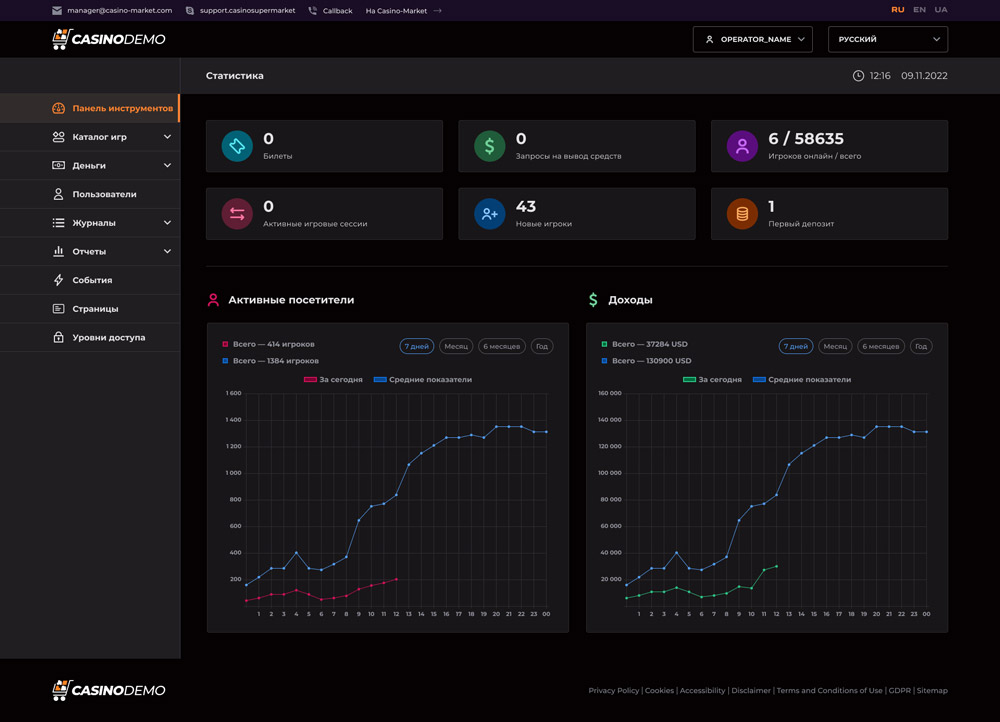Viewport: 1000px width, 722px height.
Task: Click the Privacy Policy footer link
Action: pos(613,691)
